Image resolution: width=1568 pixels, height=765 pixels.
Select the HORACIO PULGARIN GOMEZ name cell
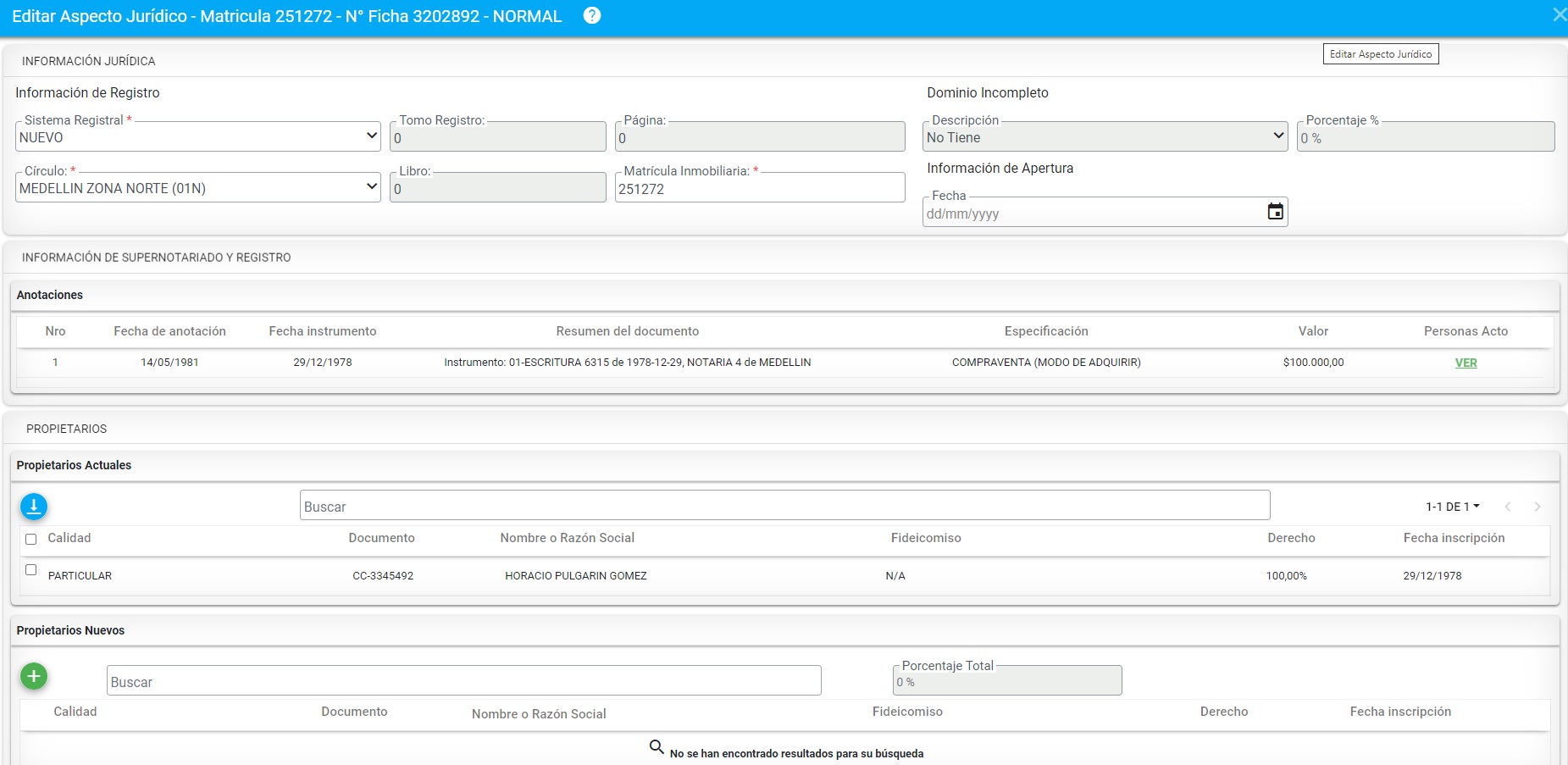coord(576,576)
